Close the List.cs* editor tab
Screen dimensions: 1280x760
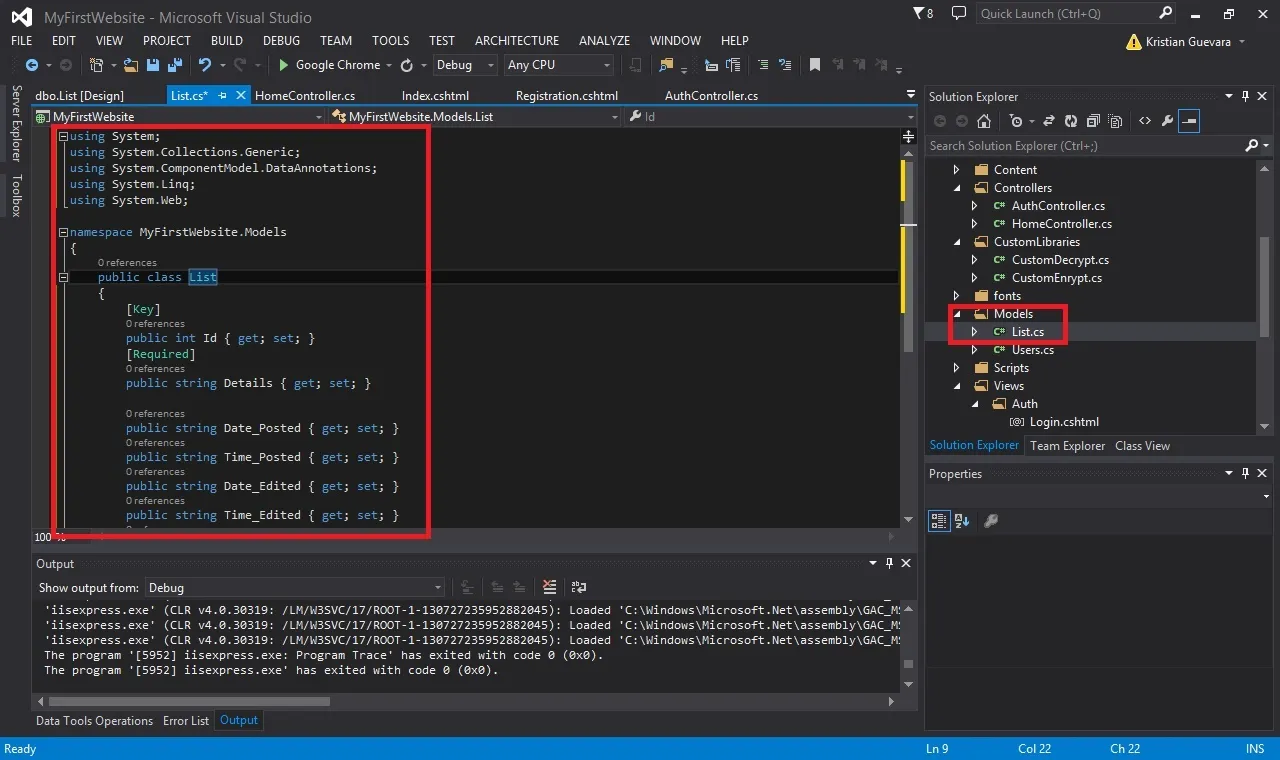click(239, 96)
